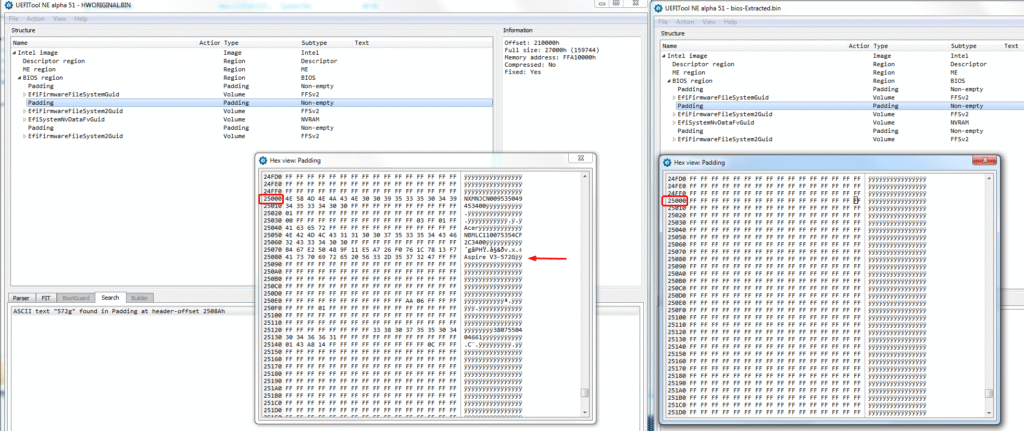Collapse BIOS region node in bios-Extracted.bin tree
The width and height of the screenshot is (1024, 431).
click(x=668, y=81)
